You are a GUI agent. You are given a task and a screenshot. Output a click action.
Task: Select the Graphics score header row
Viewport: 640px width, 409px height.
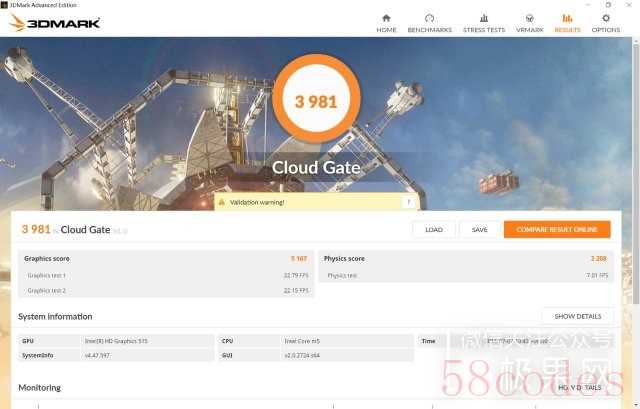(164, 258)
